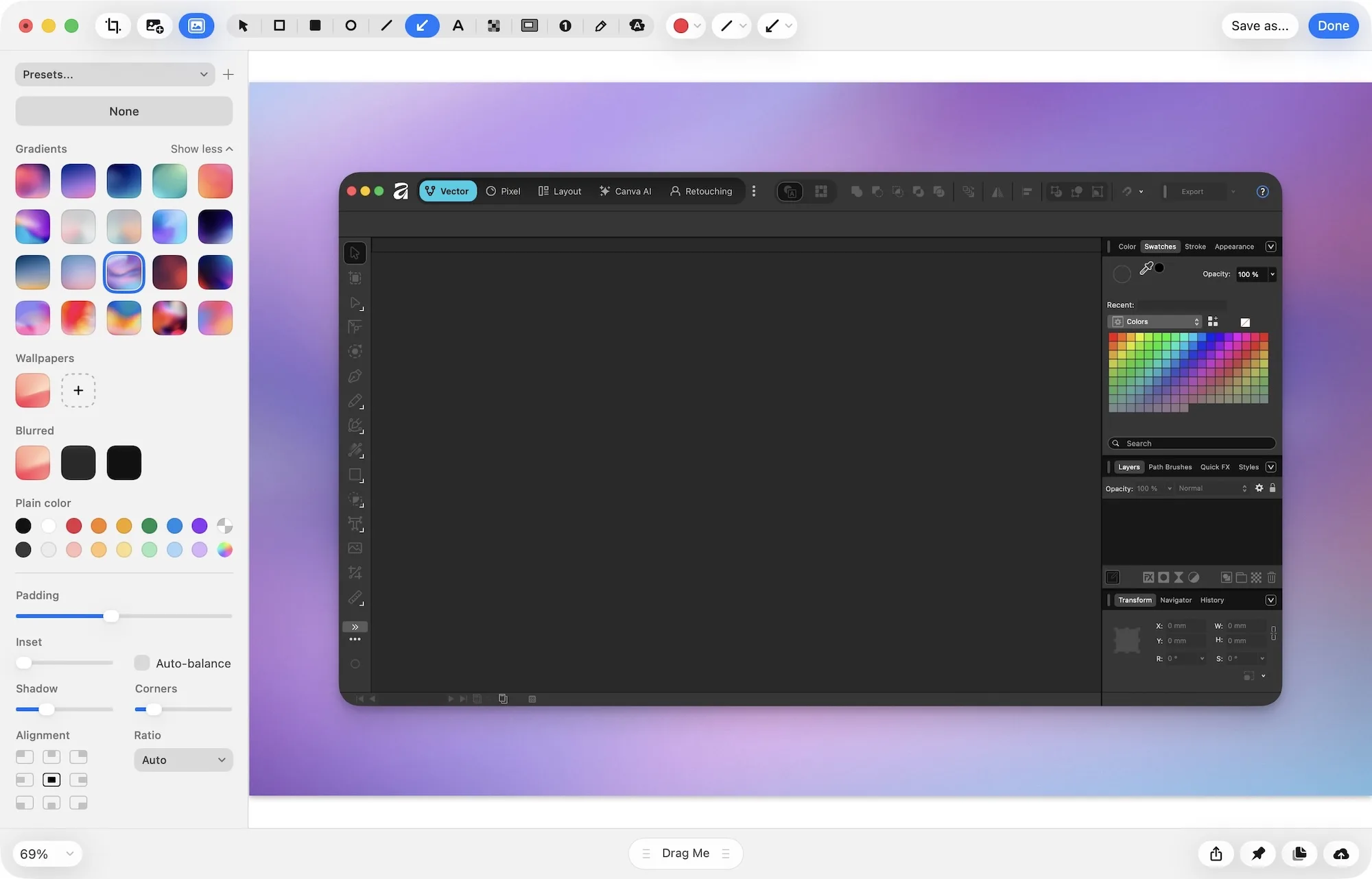
Task: Upload to cloud with cloud icon
Action: 1341,854
